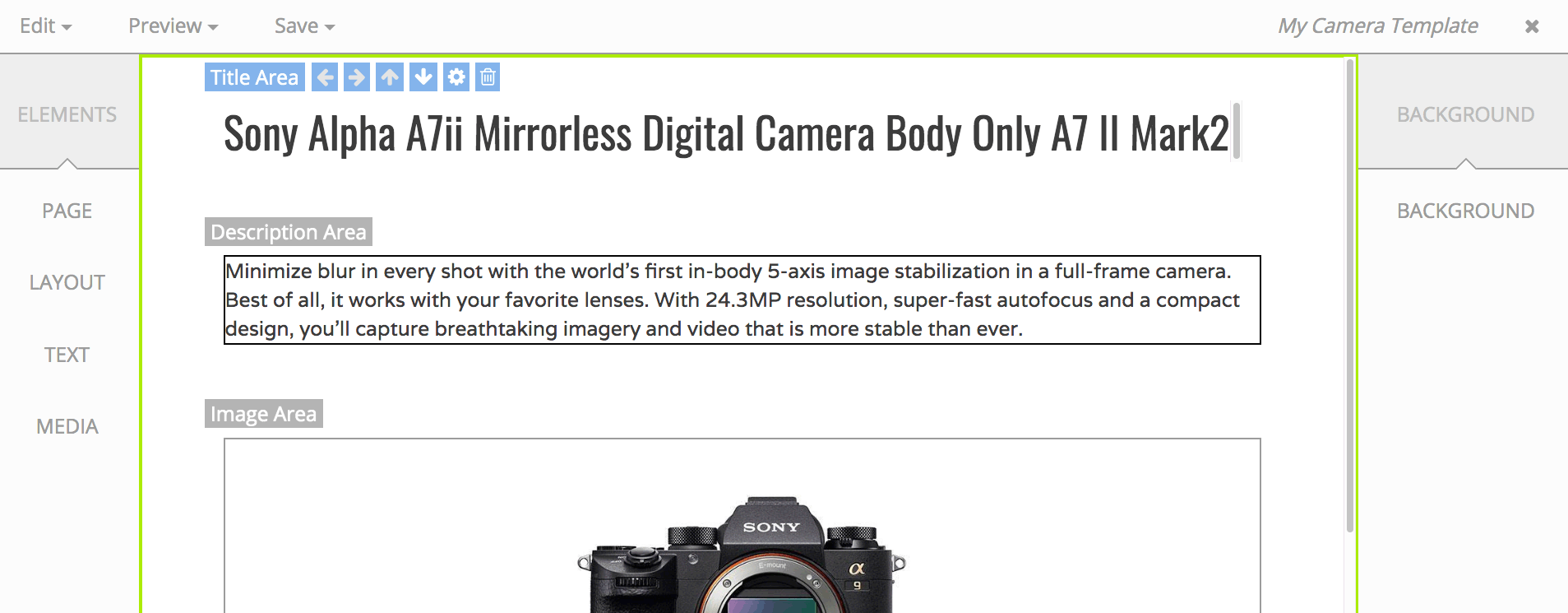Delete Title Area with trash icon

pos(488,77)
